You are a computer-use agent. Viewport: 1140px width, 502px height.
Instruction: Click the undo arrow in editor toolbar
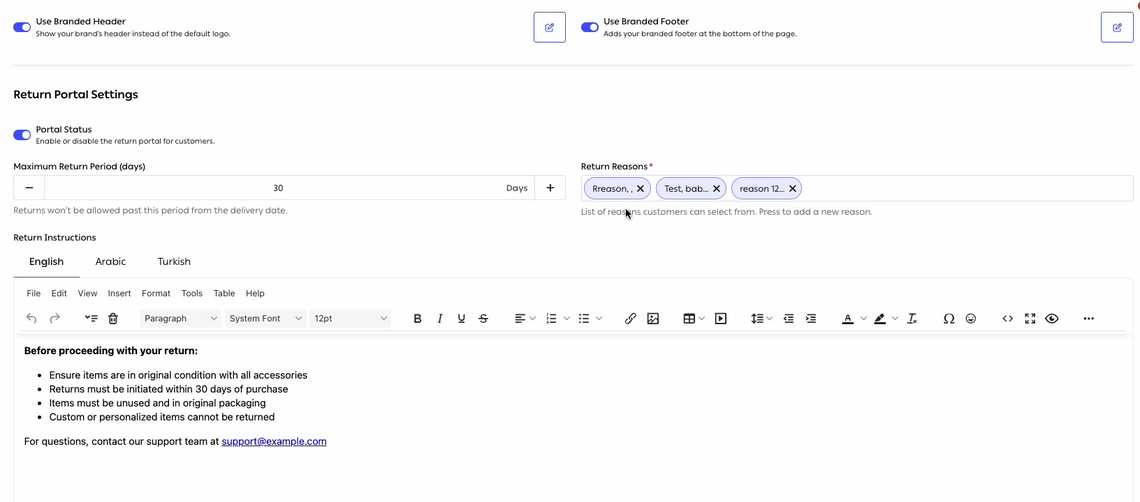coord(31,319)
